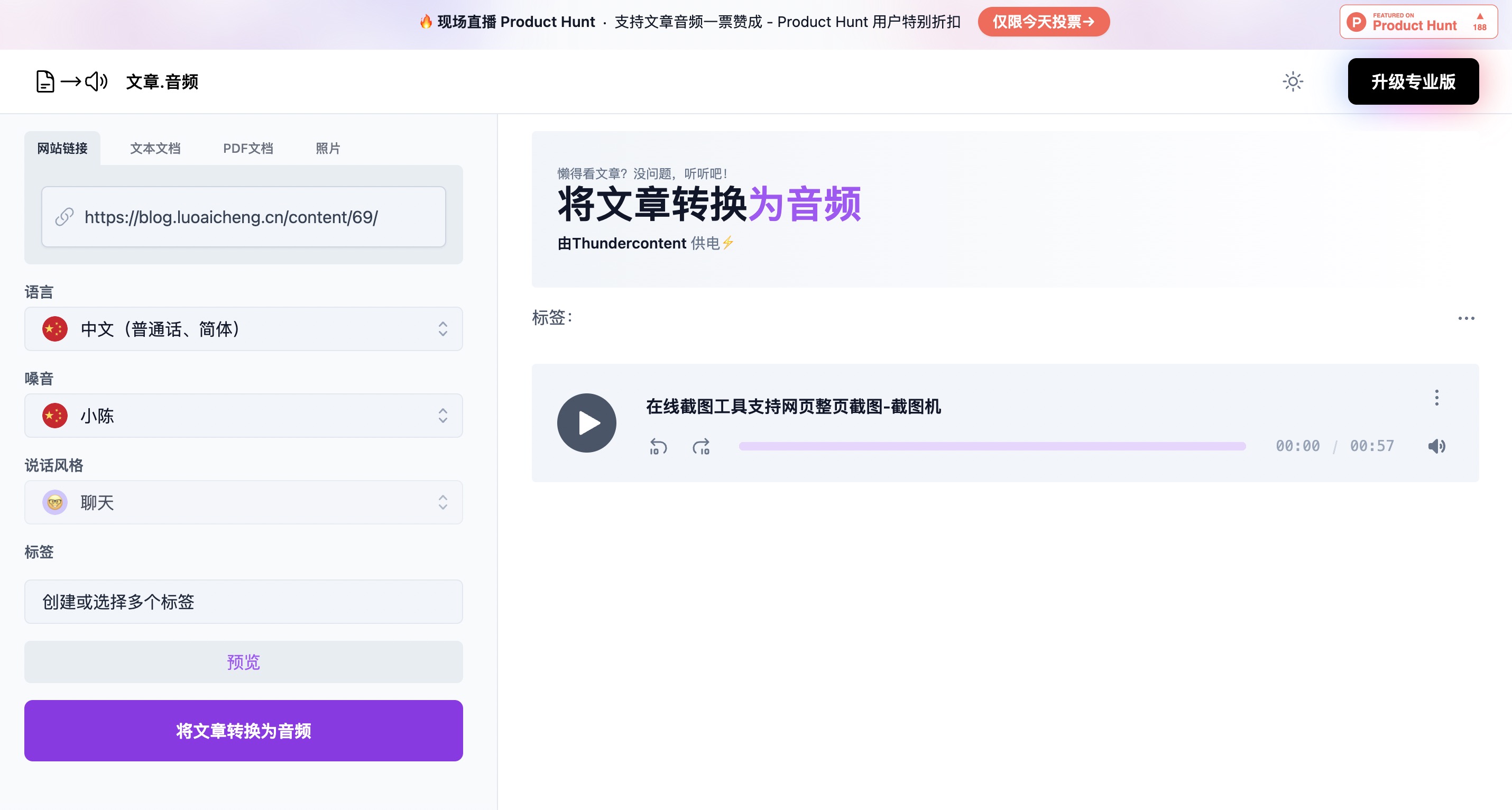Open the 语言 language dropdown
The width and height of the screenshot is (1512, 810).
[x=243, y=329]
